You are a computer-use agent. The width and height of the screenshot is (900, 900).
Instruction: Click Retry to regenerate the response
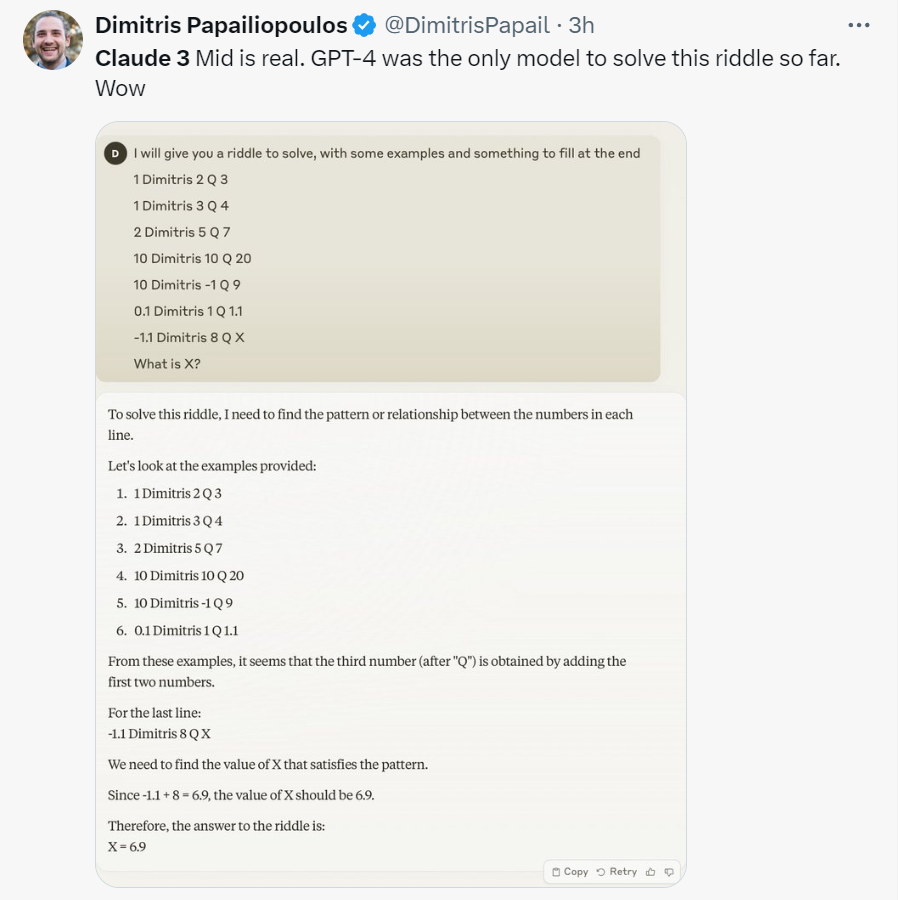coord(617,872)
